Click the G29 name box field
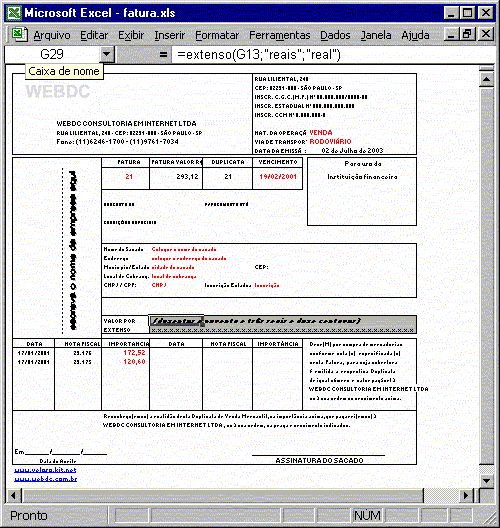500x528 pixels. click(52, 54)
